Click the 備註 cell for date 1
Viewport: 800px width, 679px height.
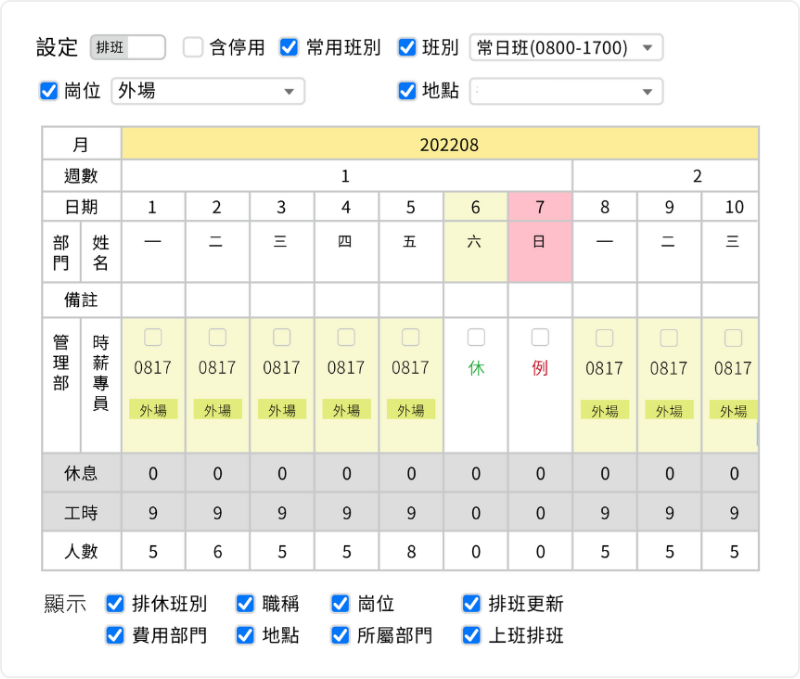(x=153, y=299)
